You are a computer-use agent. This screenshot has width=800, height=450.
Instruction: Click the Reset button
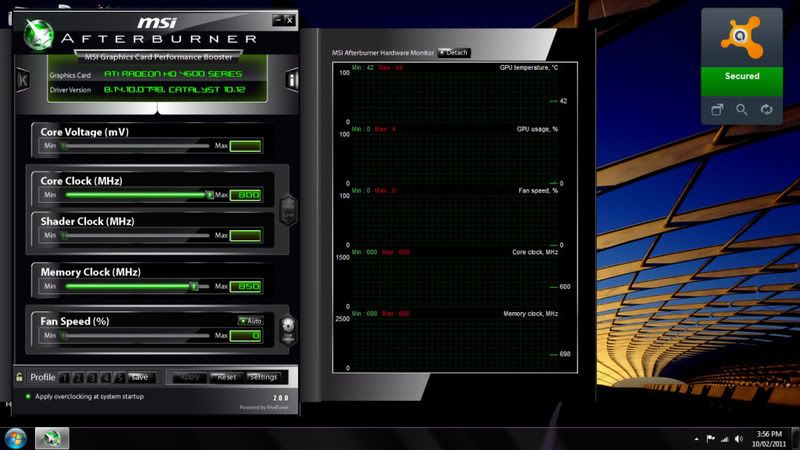226,377
